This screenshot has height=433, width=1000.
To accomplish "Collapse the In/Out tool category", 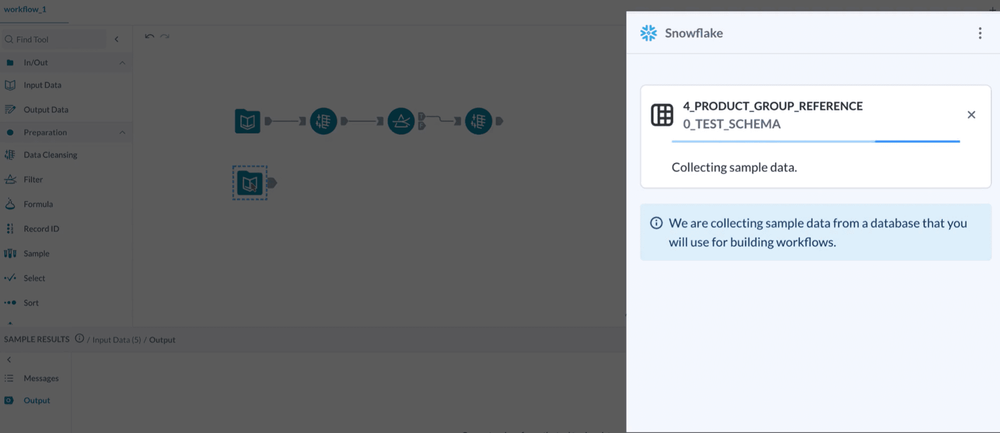I will [x=122, y=63].
